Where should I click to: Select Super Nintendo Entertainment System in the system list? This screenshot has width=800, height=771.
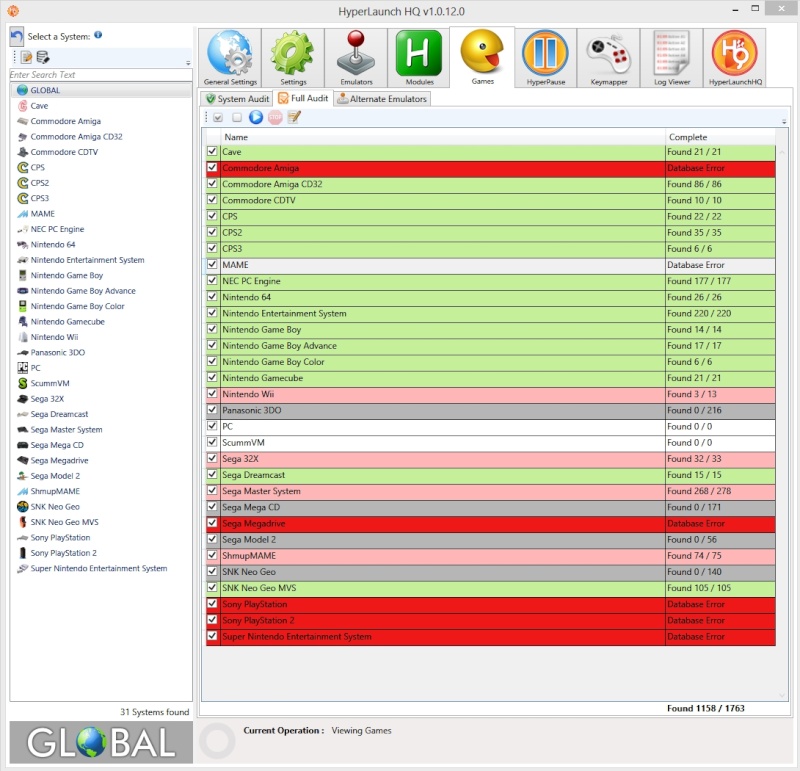pyautogui.click(x=98, y=568)
